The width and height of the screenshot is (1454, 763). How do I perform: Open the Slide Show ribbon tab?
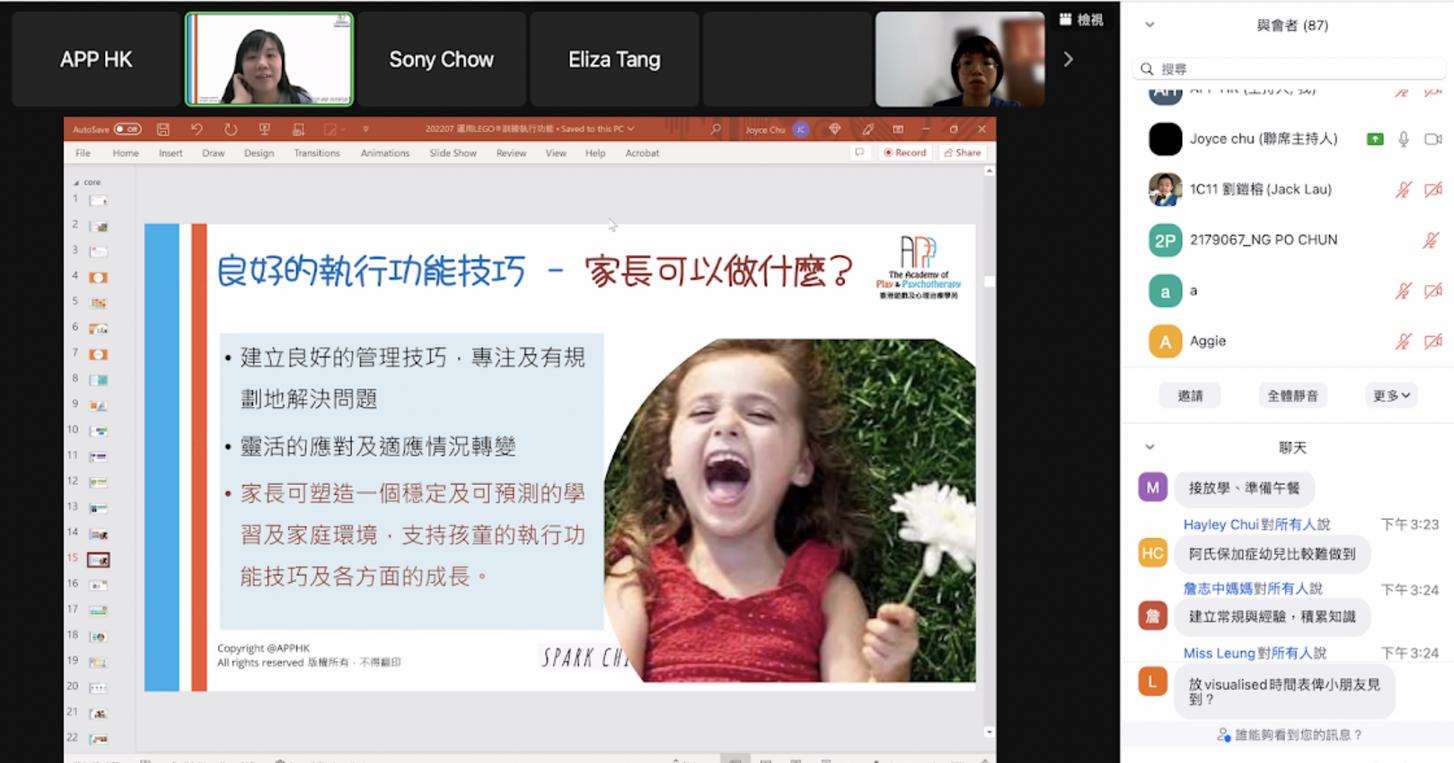tap(453, 153)
